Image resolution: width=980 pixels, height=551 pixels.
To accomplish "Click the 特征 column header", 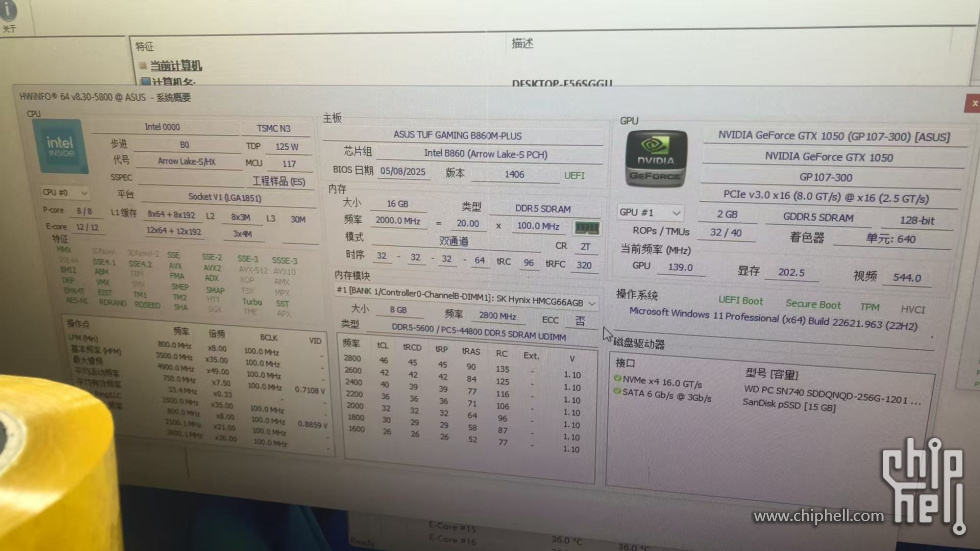I will (144, 47).
